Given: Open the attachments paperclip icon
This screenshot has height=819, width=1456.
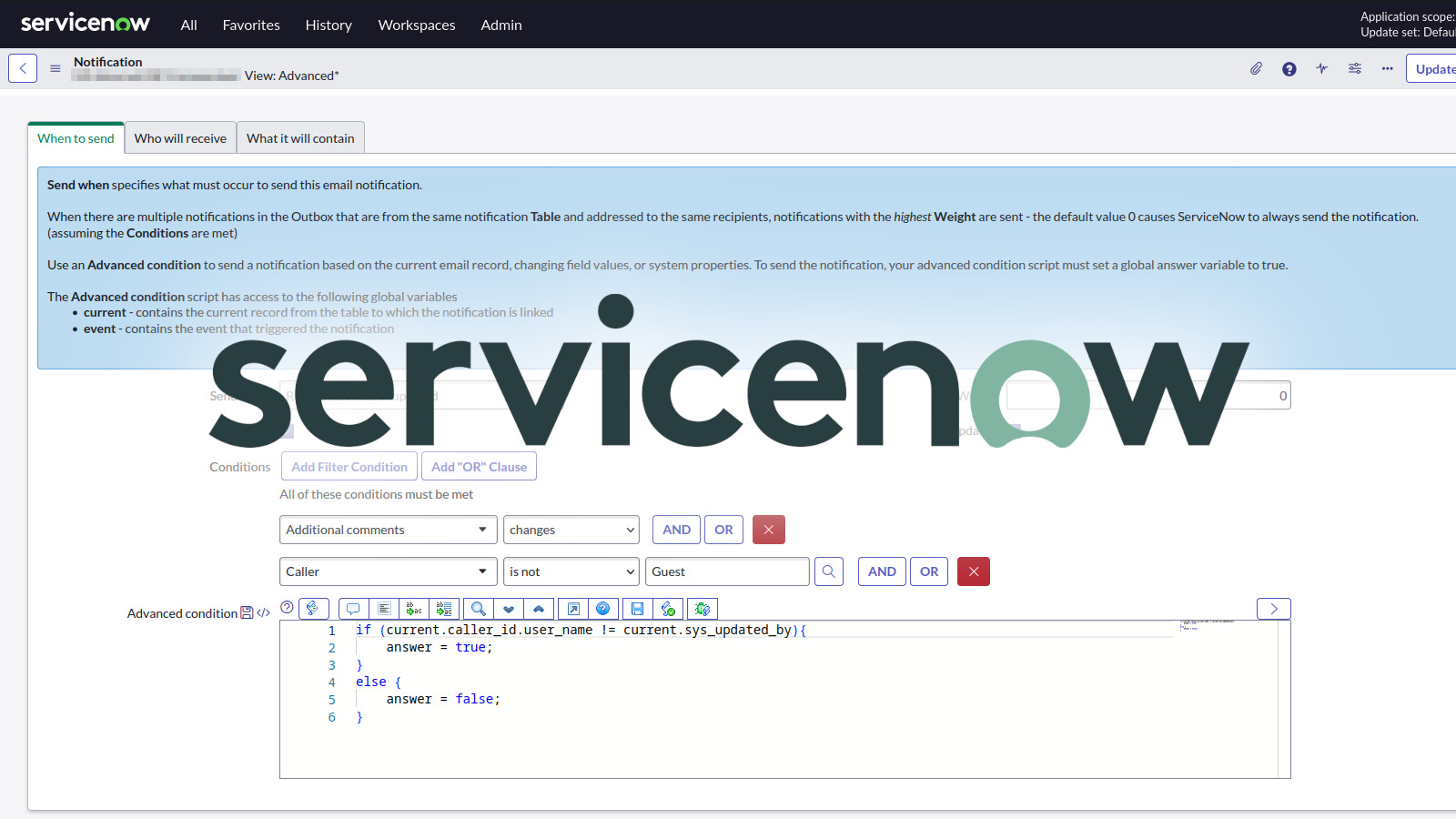Looking at the screenshot, I should coord(1256,68).
